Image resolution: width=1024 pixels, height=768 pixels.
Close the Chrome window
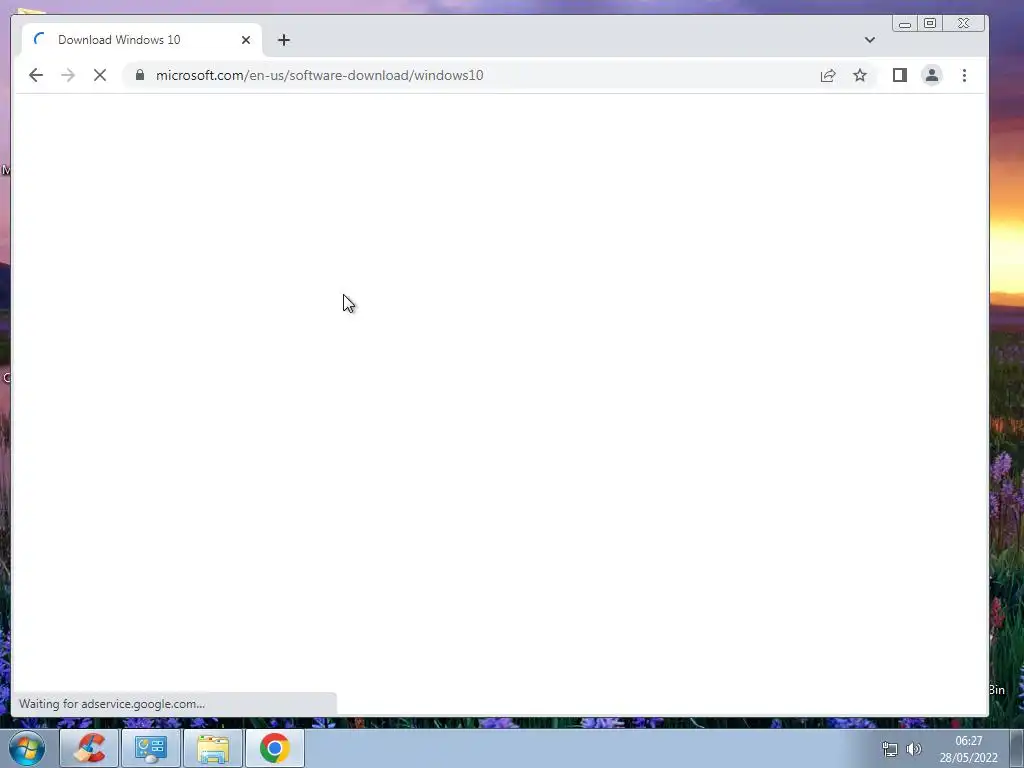(964, 24)
